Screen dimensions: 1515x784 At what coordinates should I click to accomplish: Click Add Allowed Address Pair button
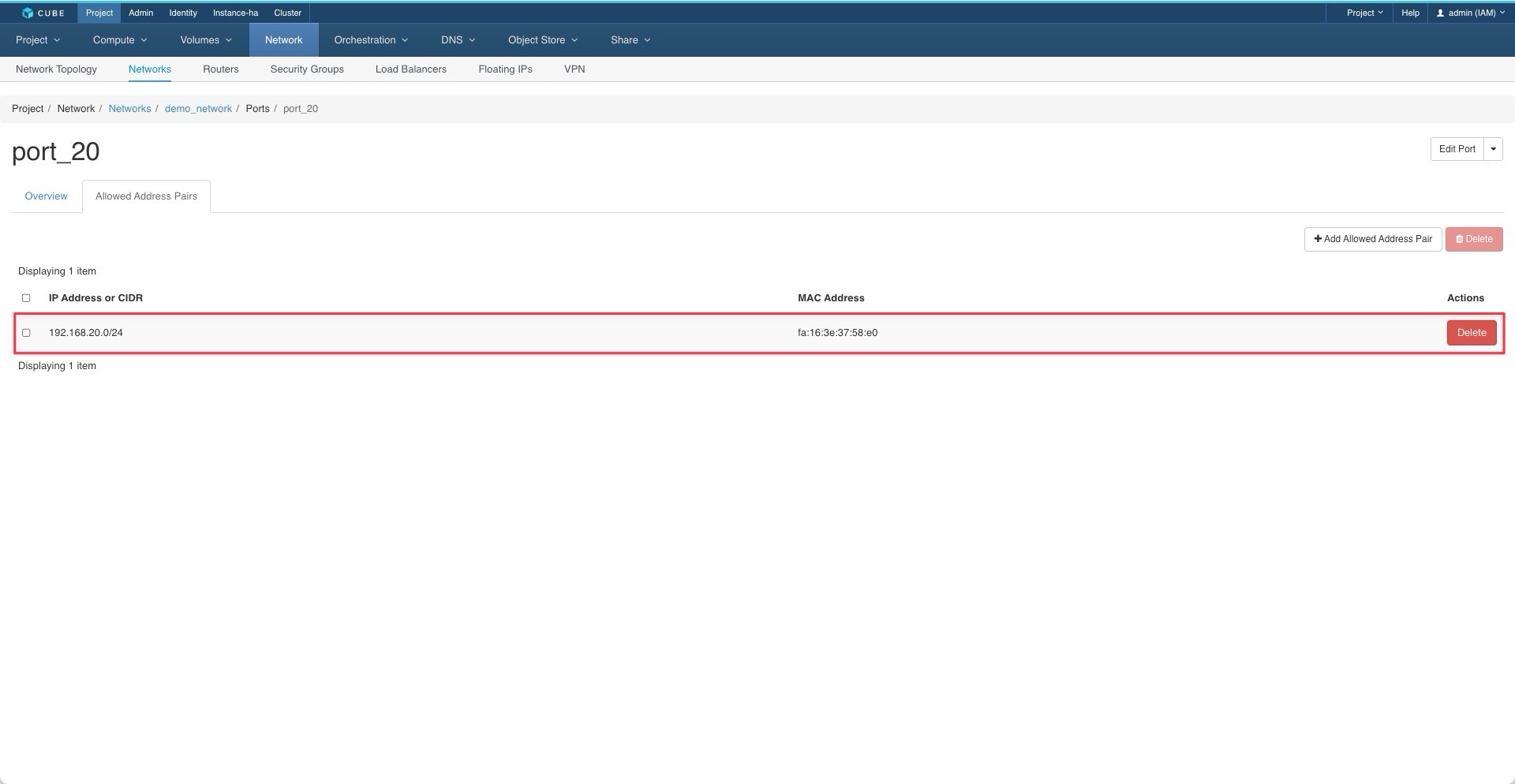[x=1373, y=239]
